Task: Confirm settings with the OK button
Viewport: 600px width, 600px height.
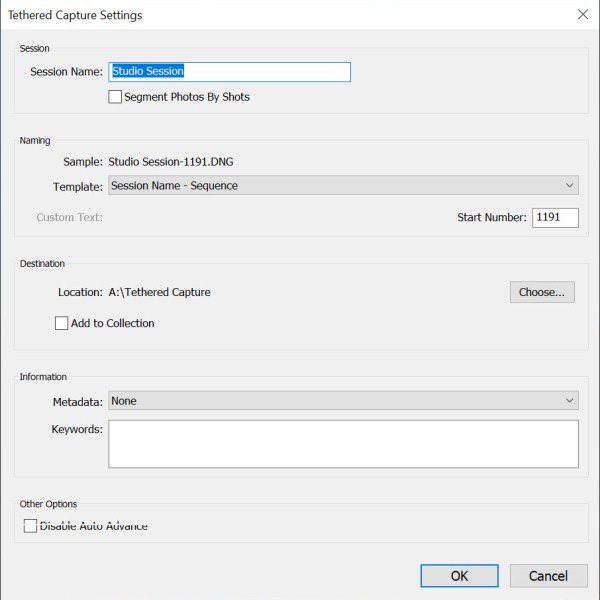Action: point(459,576)
